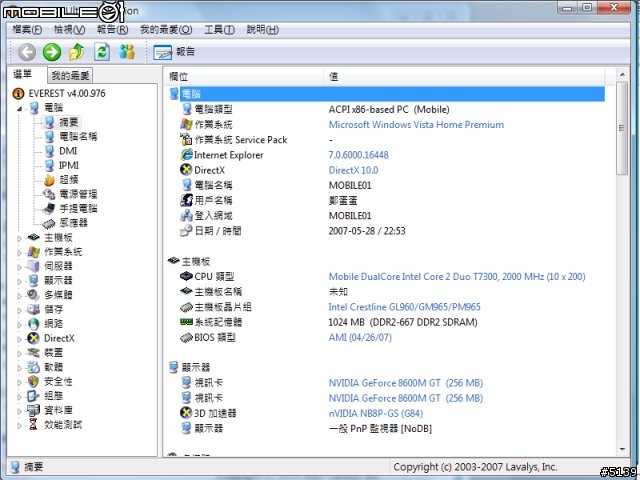Select the DMI tree item
The image size is (640, 480).
68,151
